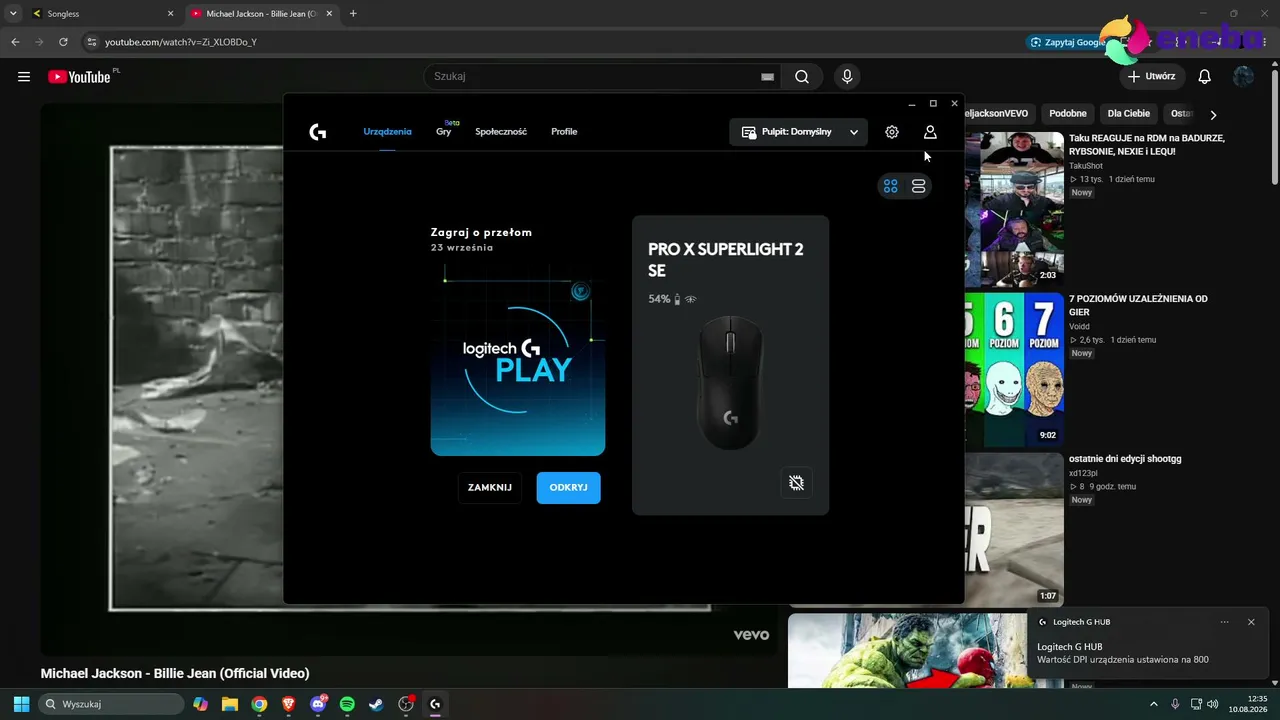Open Windows Start menu

tap(21, 704)
